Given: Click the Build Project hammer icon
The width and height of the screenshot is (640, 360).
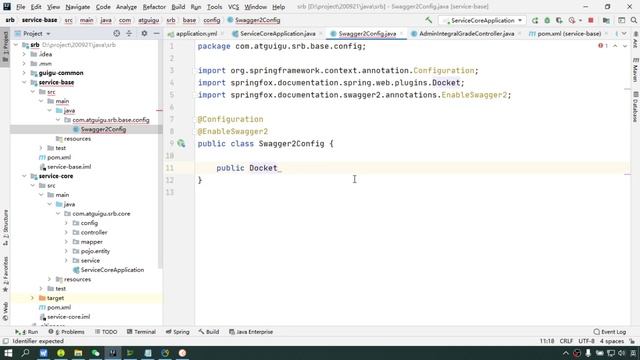Looking at the screenshot, I should [429, 20].
